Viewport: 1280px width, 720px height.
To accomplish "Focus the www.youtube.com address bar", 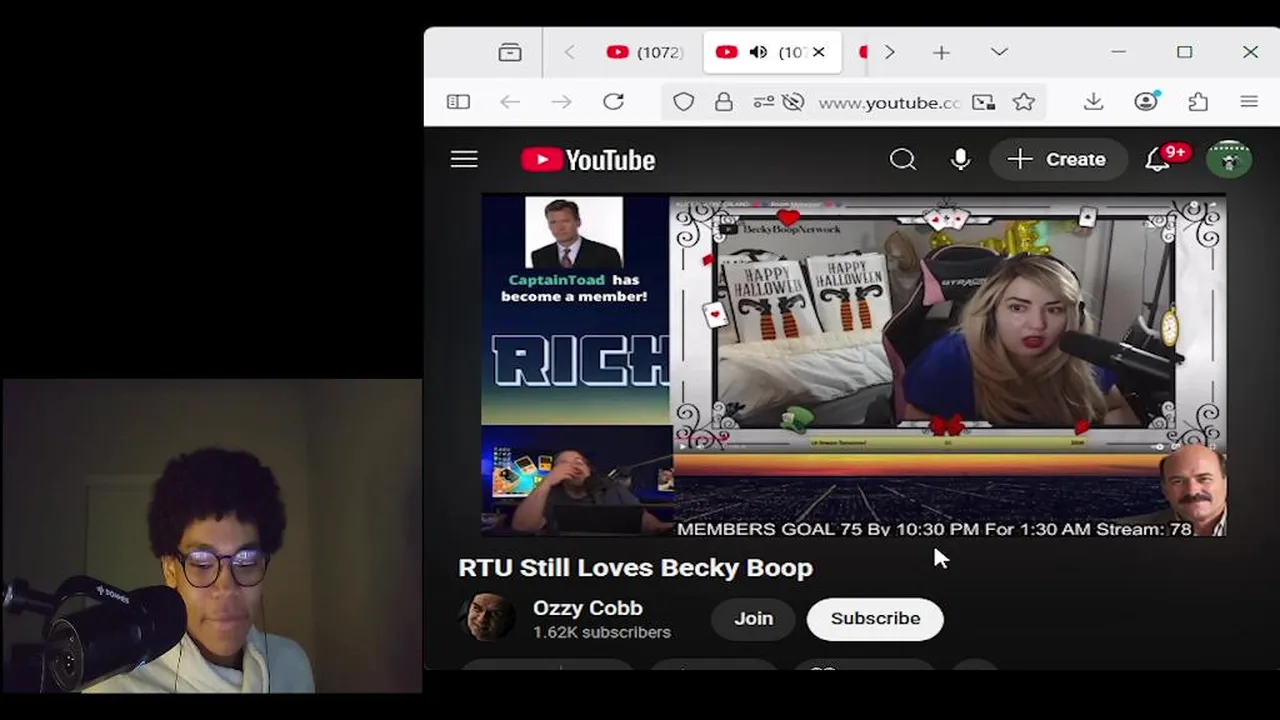I will pyautogui.click(x=889, y=102).
